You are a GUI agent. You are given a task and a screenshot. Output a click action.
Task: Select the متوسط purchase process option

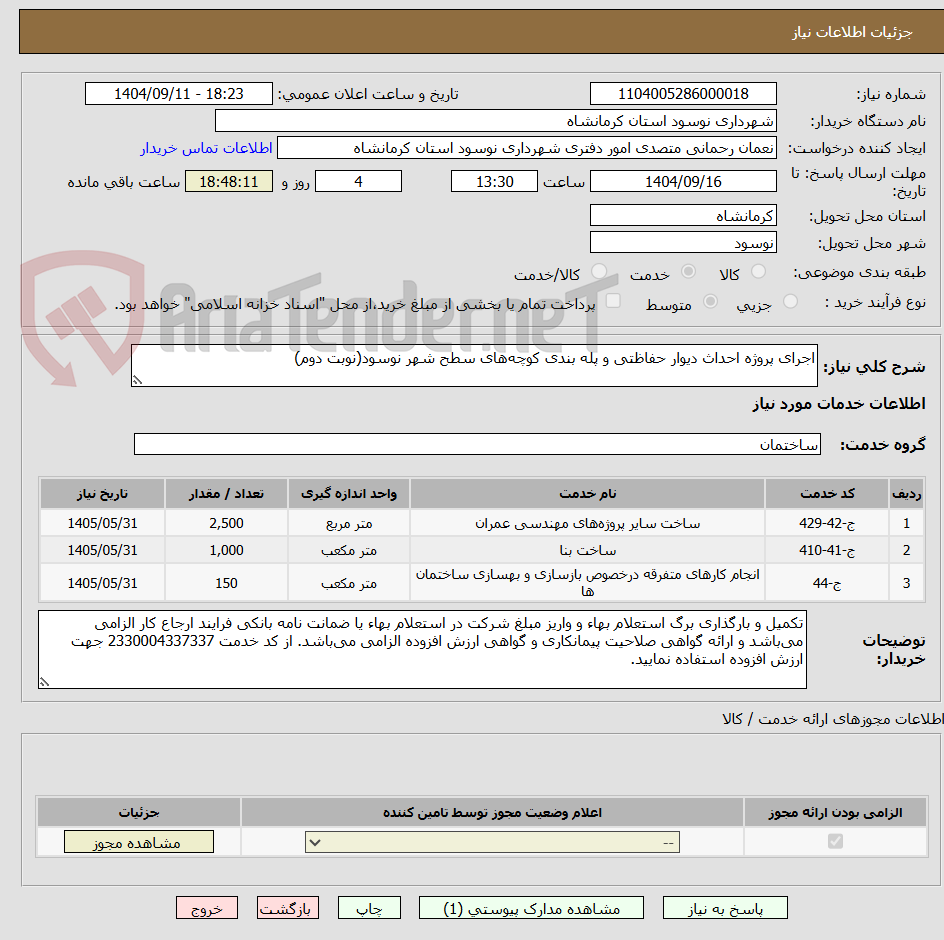pos(712,300)
